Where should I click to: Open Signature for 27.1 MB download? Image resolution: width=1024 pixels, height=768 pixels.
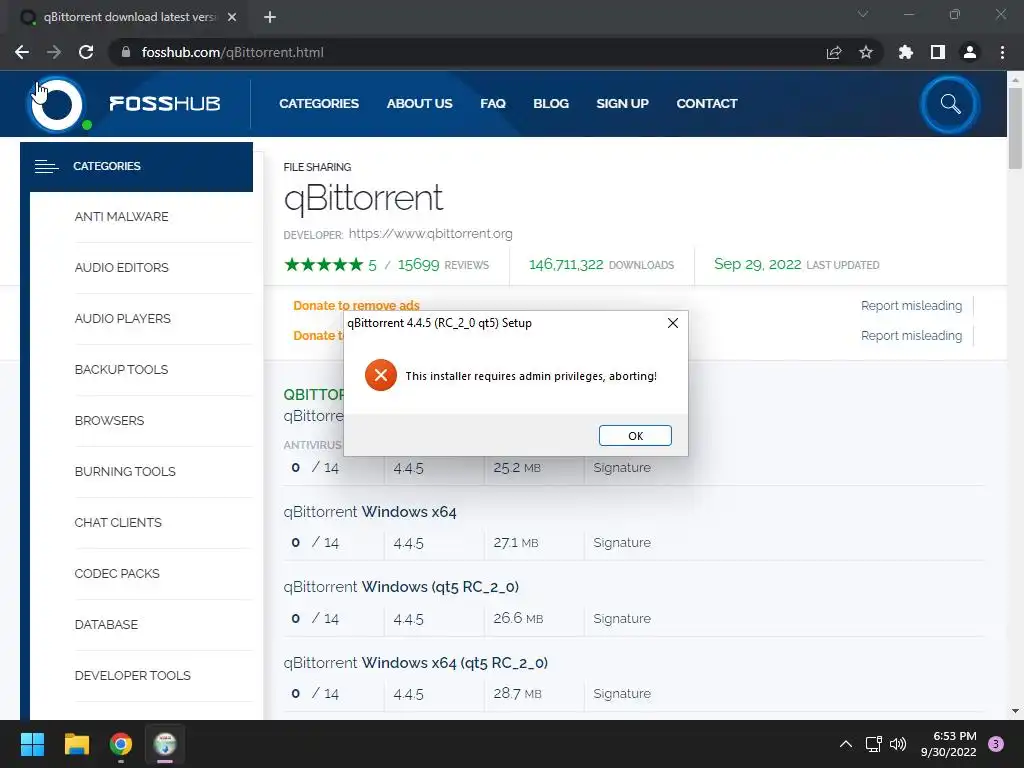pyautogui.click(x=622, y=543)
